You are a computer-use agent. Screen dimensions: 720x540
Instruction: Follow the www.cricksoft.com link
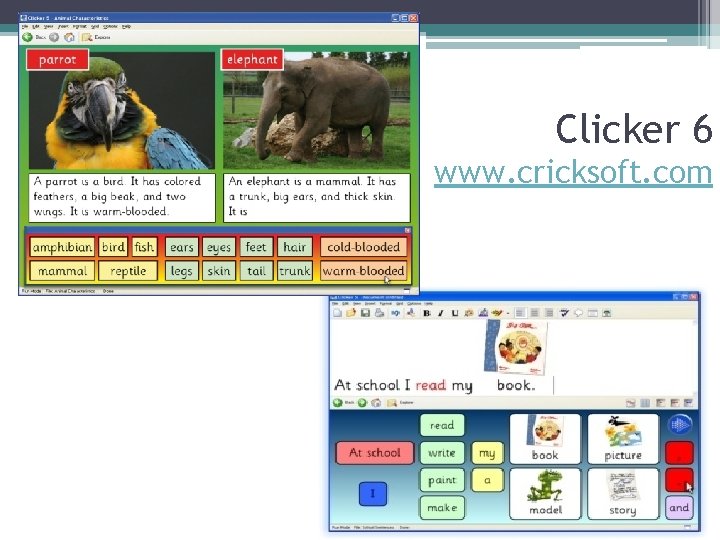573,172
